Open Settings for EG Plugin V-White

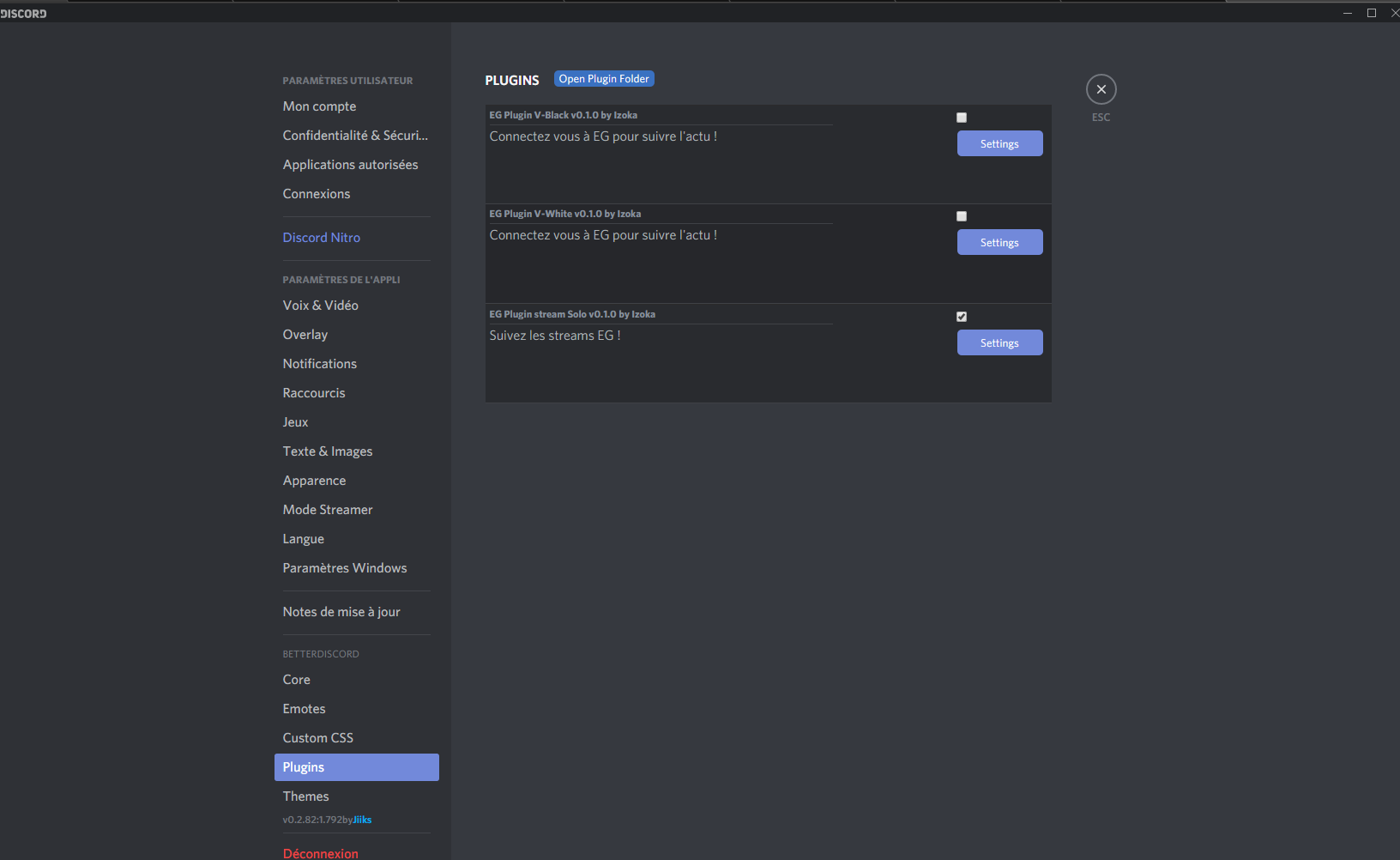[x=999, y=242]
